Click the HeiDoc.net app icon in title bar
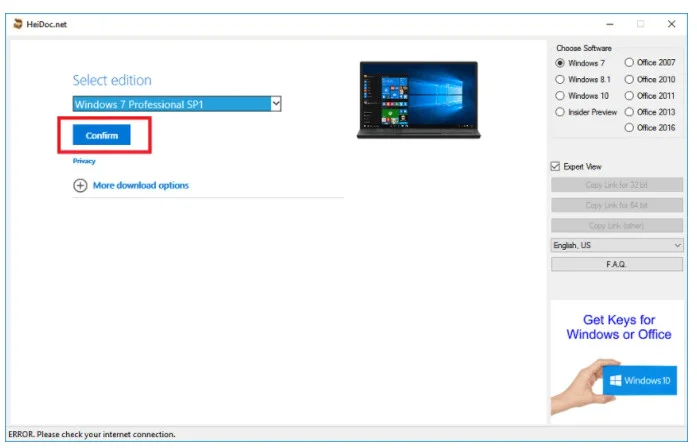697x448 pixels. pos(17,24)
